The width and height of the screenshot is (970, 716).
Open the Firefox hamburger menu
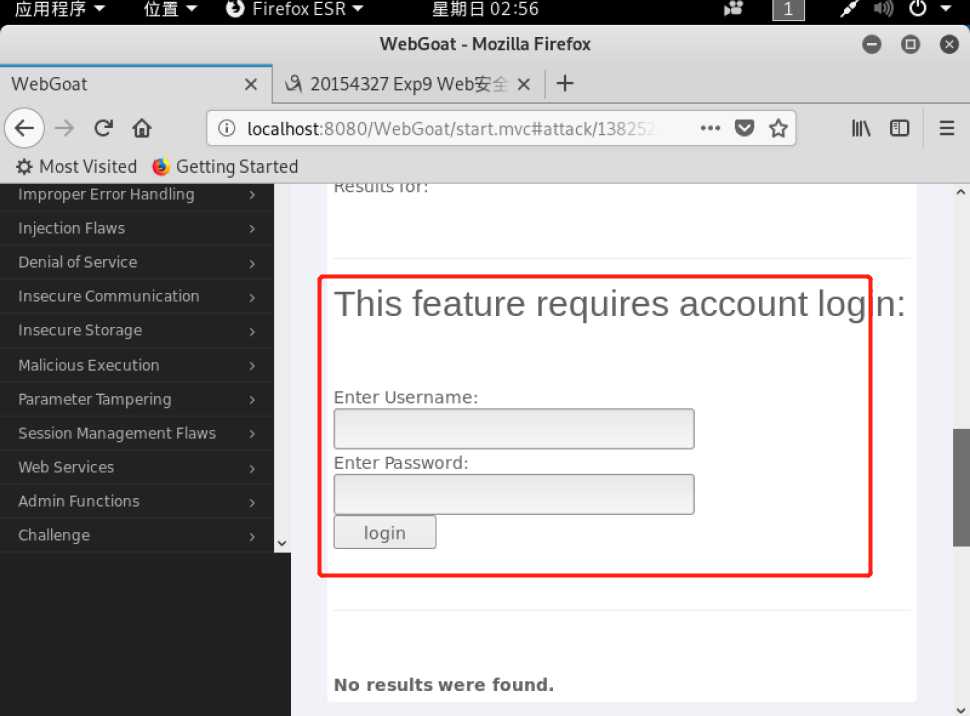click(946, 128)
